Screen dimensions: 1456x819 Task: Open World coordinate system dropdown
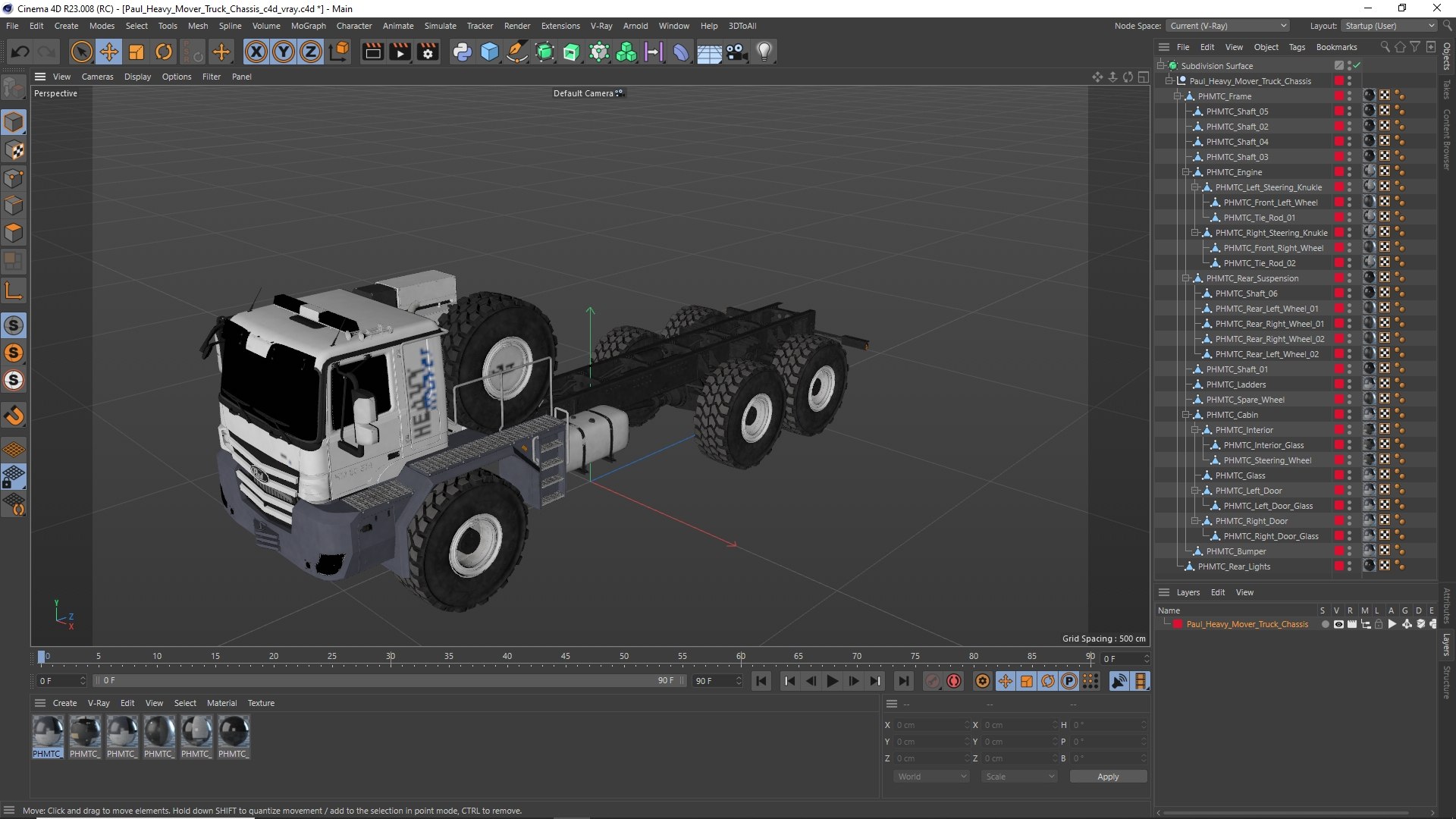tap(931, 777)
